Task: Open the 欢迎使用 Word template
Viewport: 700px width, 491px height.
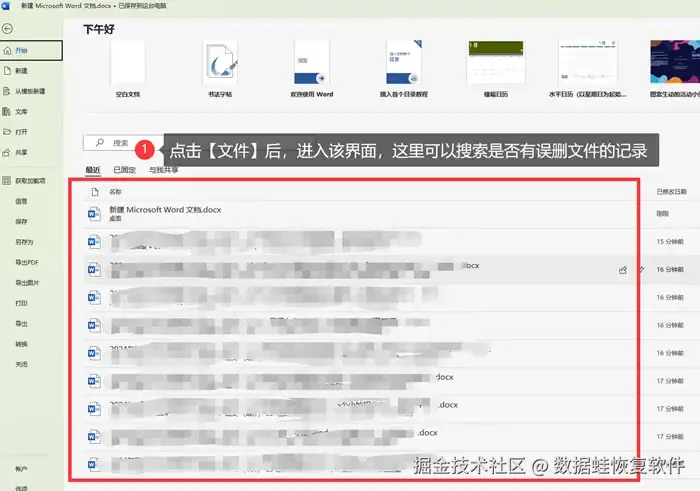Action: click(x=312, y=68)
